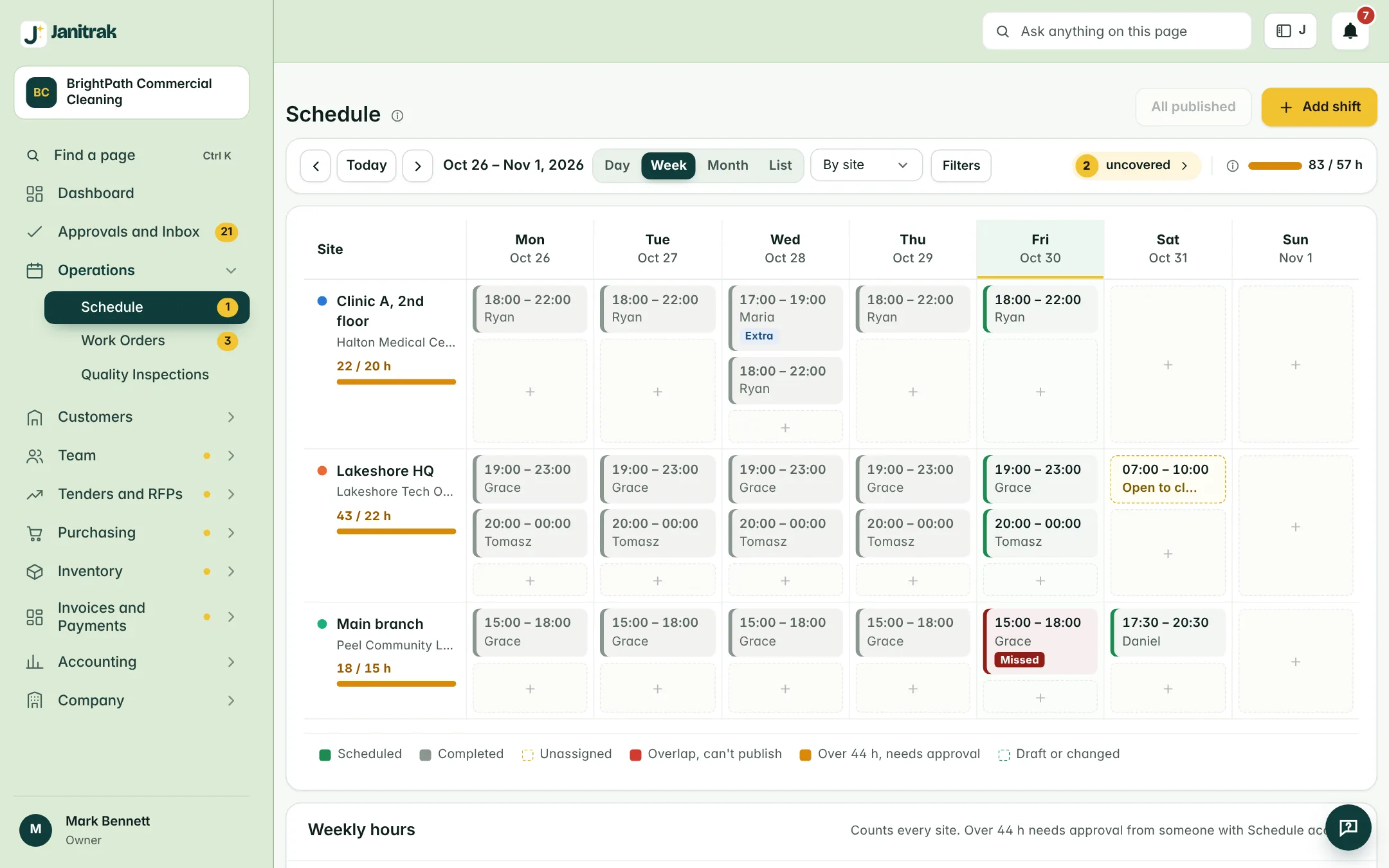
Task: Open Quality Inspections page
Action: point(147,375)
